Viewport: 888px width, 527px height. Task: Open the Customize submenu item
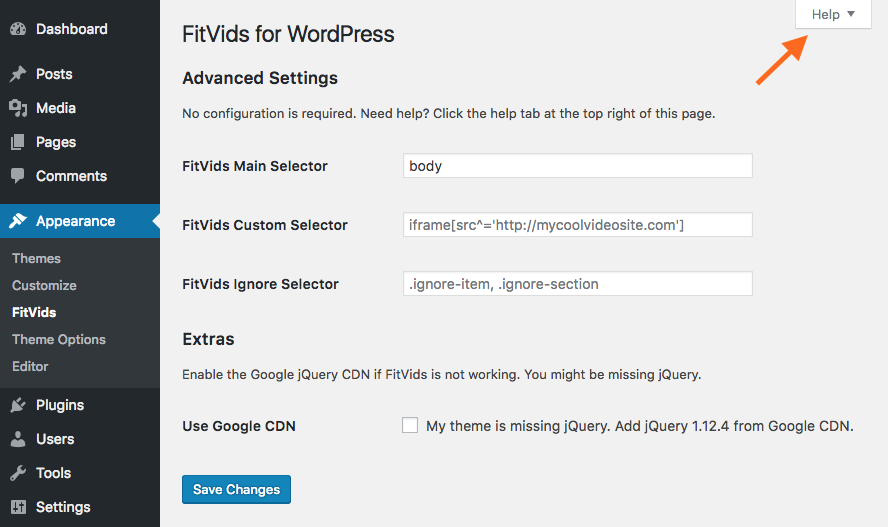coord(44,285)
